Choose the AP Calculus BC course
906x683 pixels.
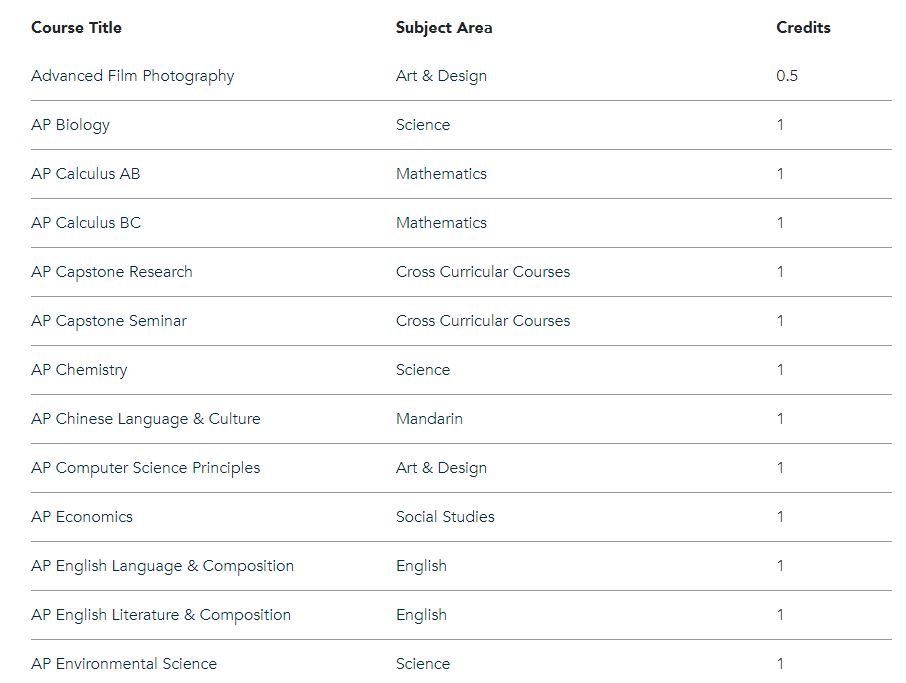(x=86, y=223)
